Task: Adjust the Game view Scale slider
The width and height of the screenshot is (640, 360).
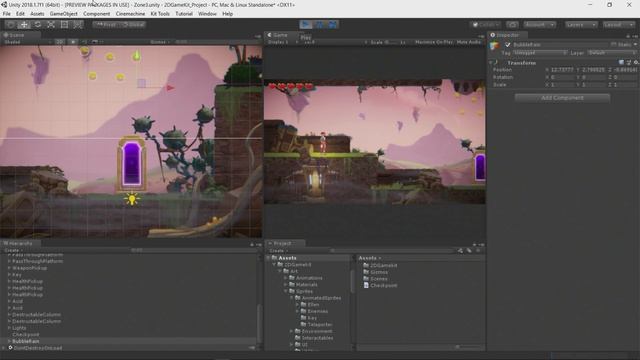Action: click(392, 42)
